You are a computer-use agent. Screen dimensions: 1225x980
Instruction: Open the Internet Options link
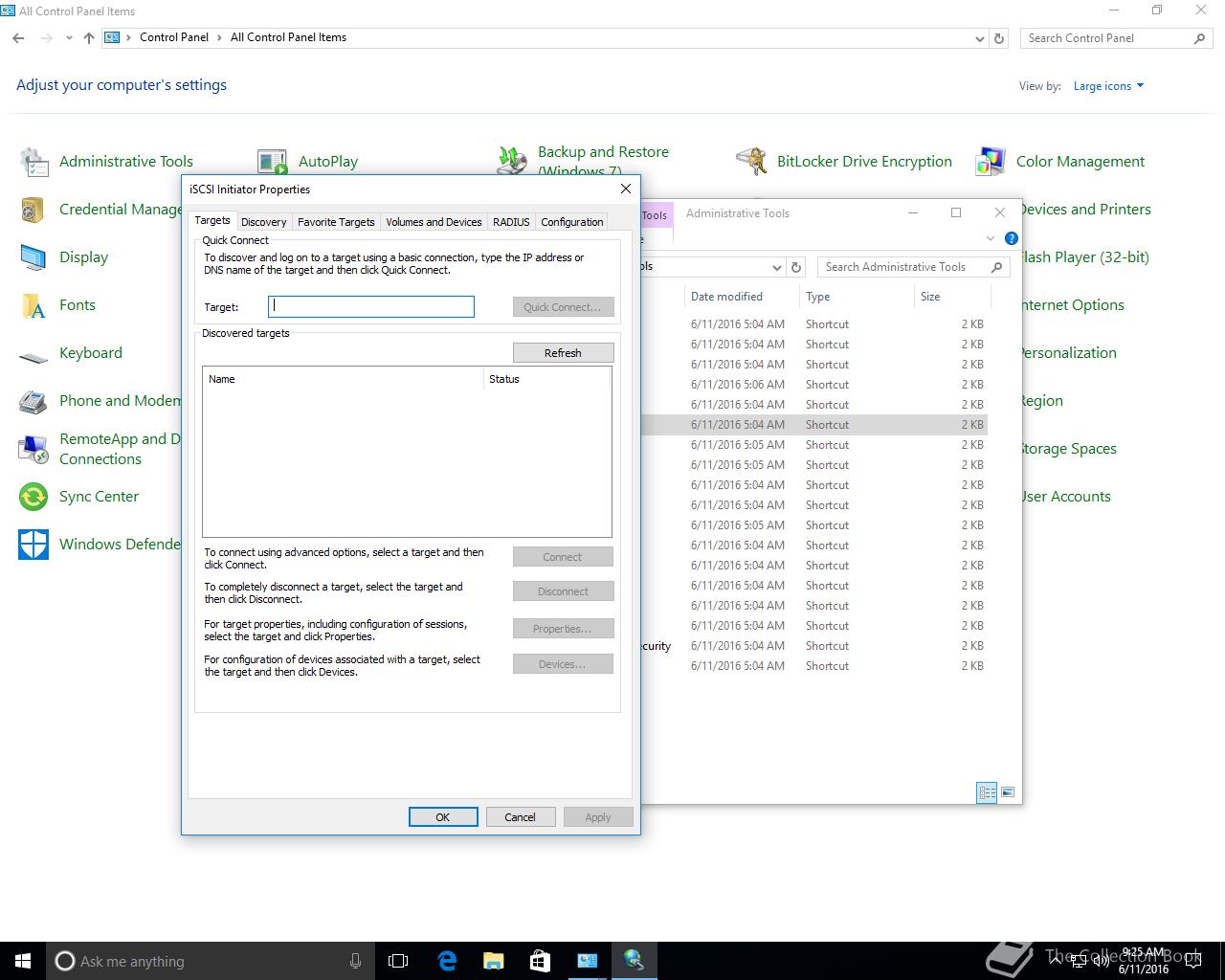tap(1072, 305)
